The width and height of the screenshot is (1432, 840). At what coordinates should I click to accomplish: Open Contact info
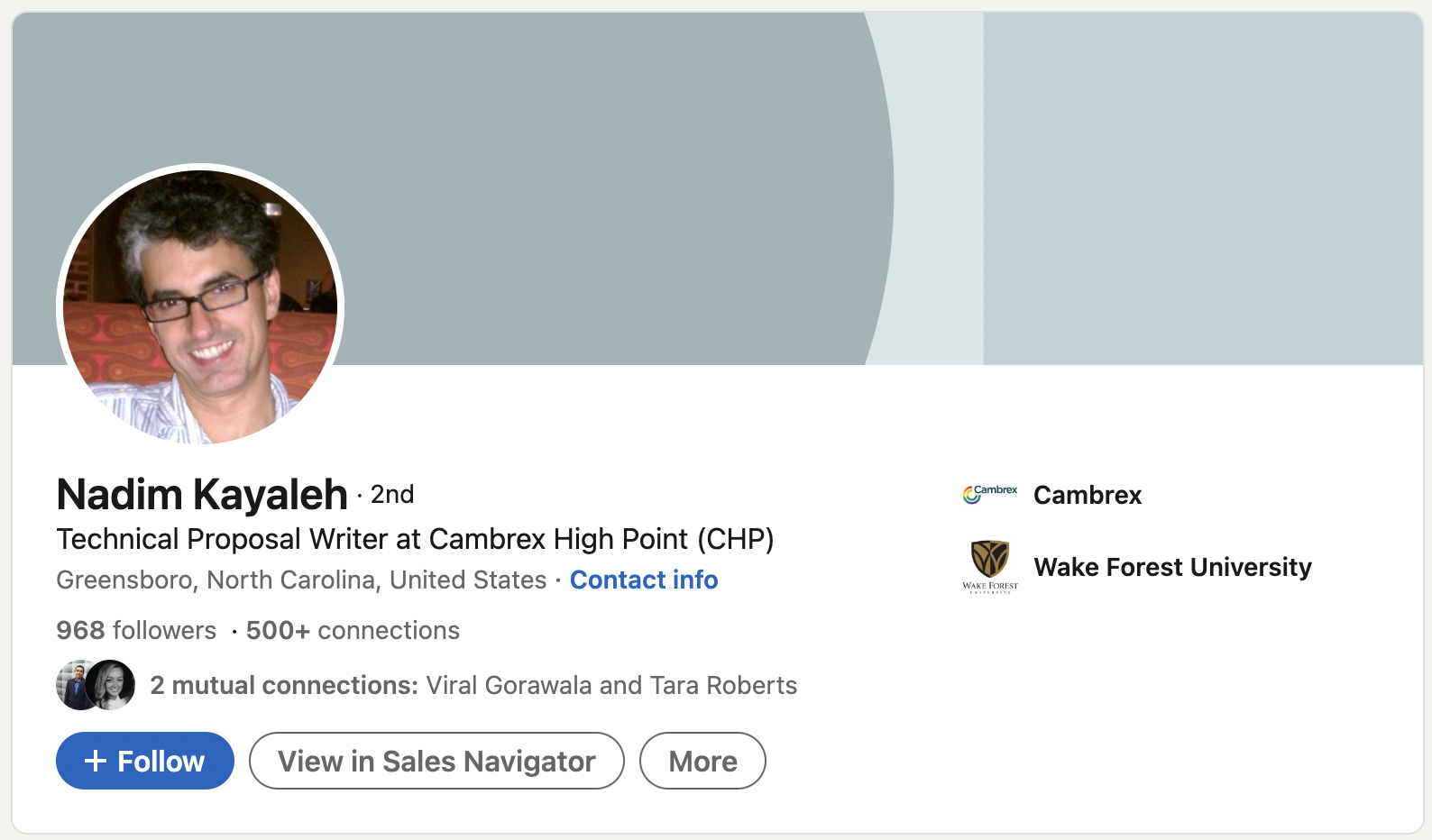(x=643, y=580)
